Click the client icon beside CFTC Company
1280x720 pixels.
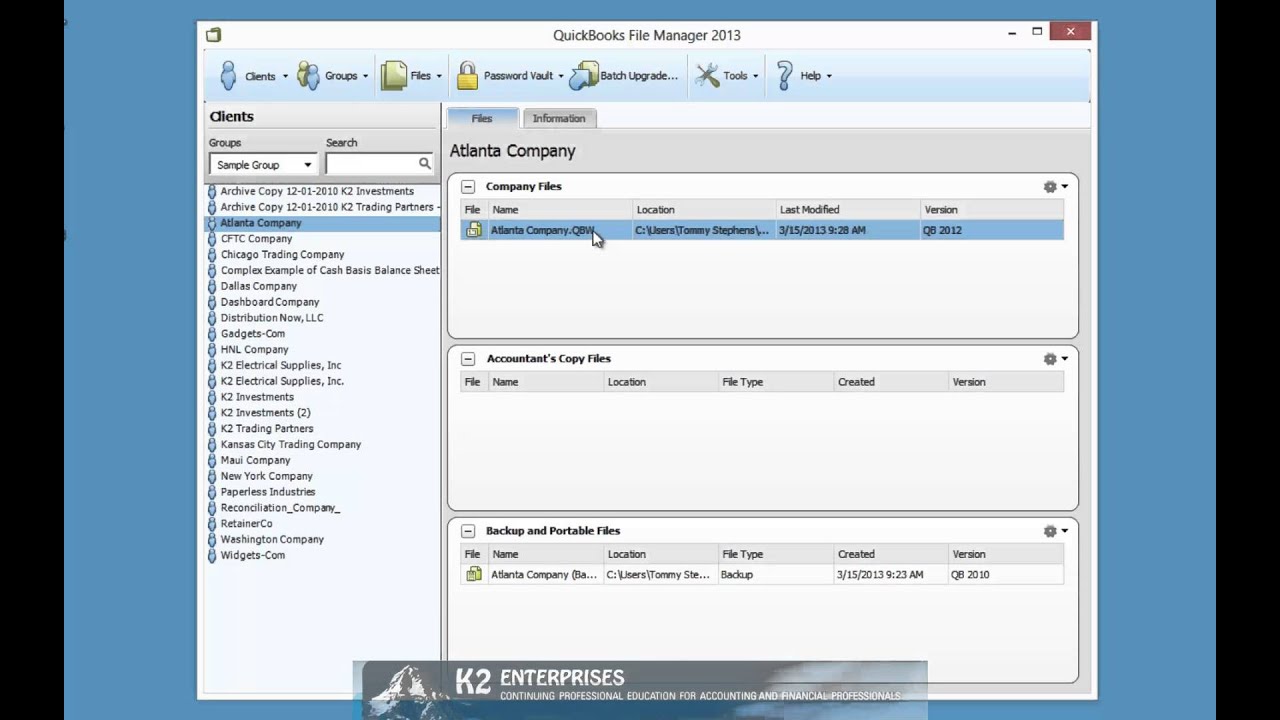(212, 239)
